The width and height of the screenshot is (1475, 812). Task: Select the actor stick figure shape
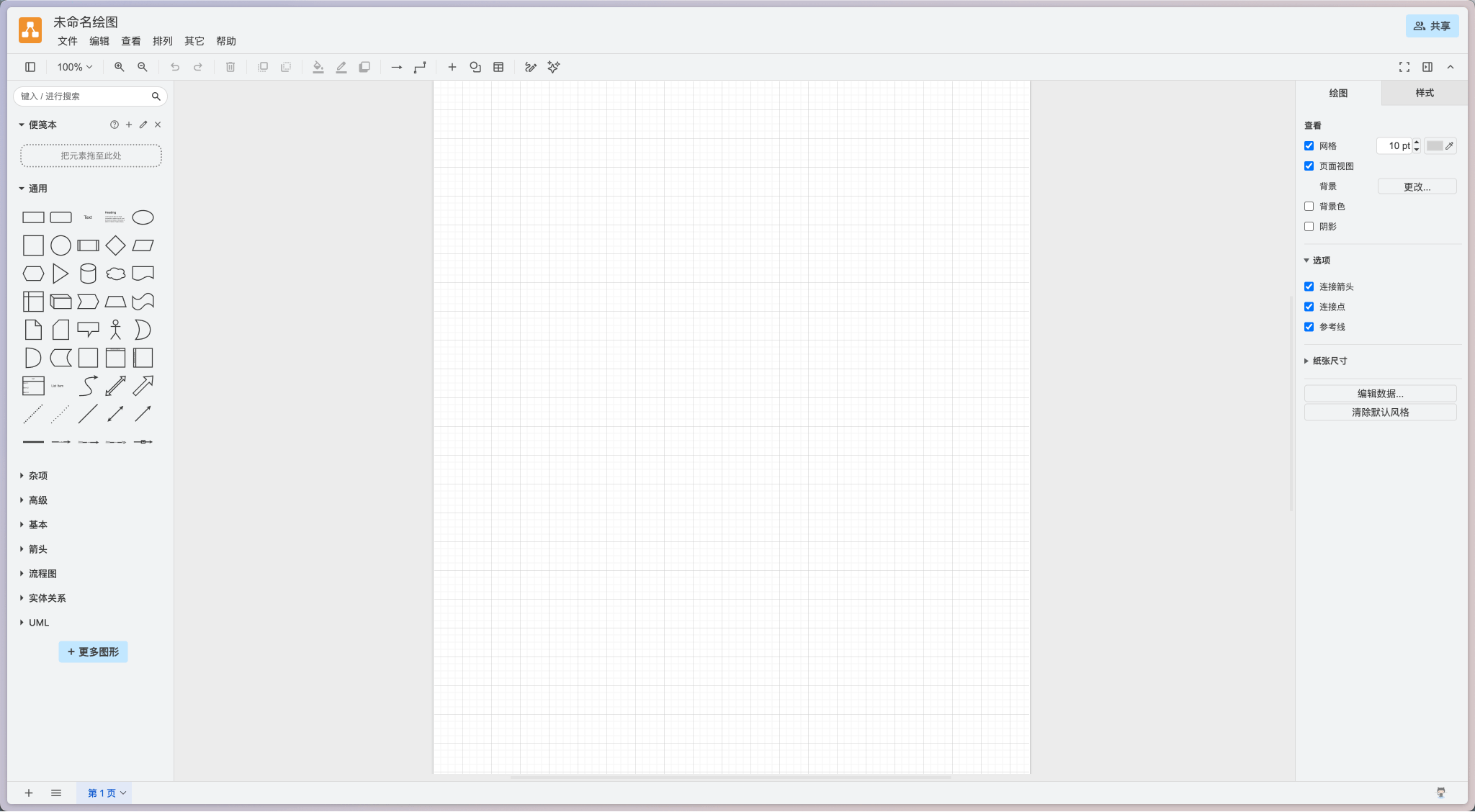point(115,330)
